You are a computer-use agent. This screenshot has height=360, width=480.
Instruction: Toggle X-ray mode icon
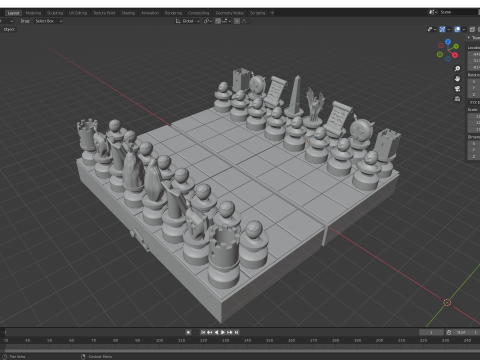tap(472, 30)
